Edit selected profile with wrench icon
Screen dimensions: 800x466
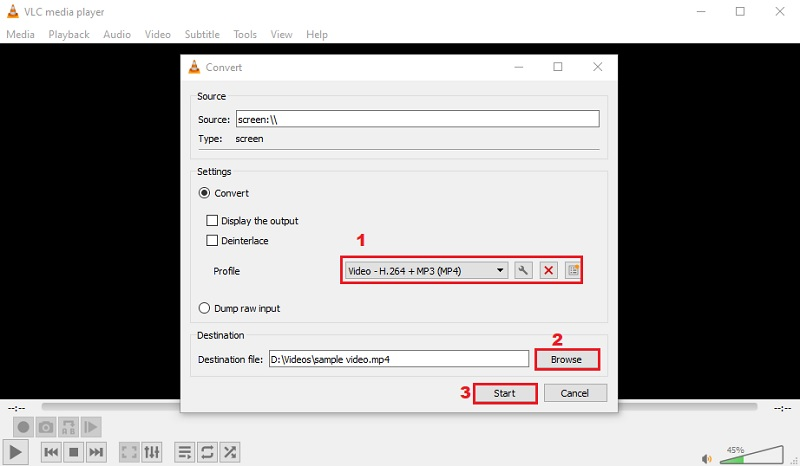523,270
